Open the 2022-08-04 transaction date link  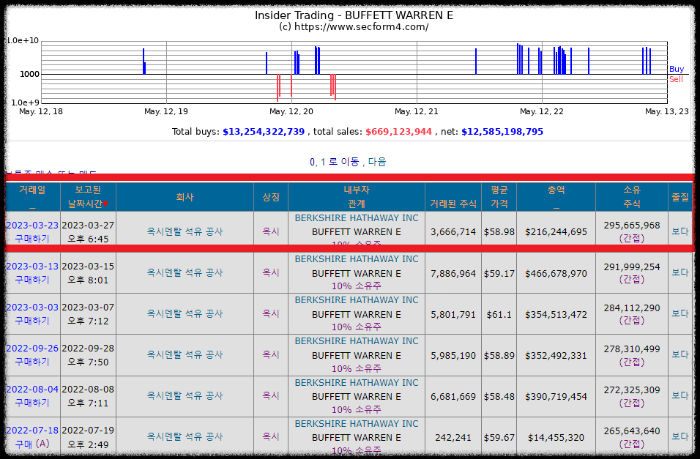(32, 390)
